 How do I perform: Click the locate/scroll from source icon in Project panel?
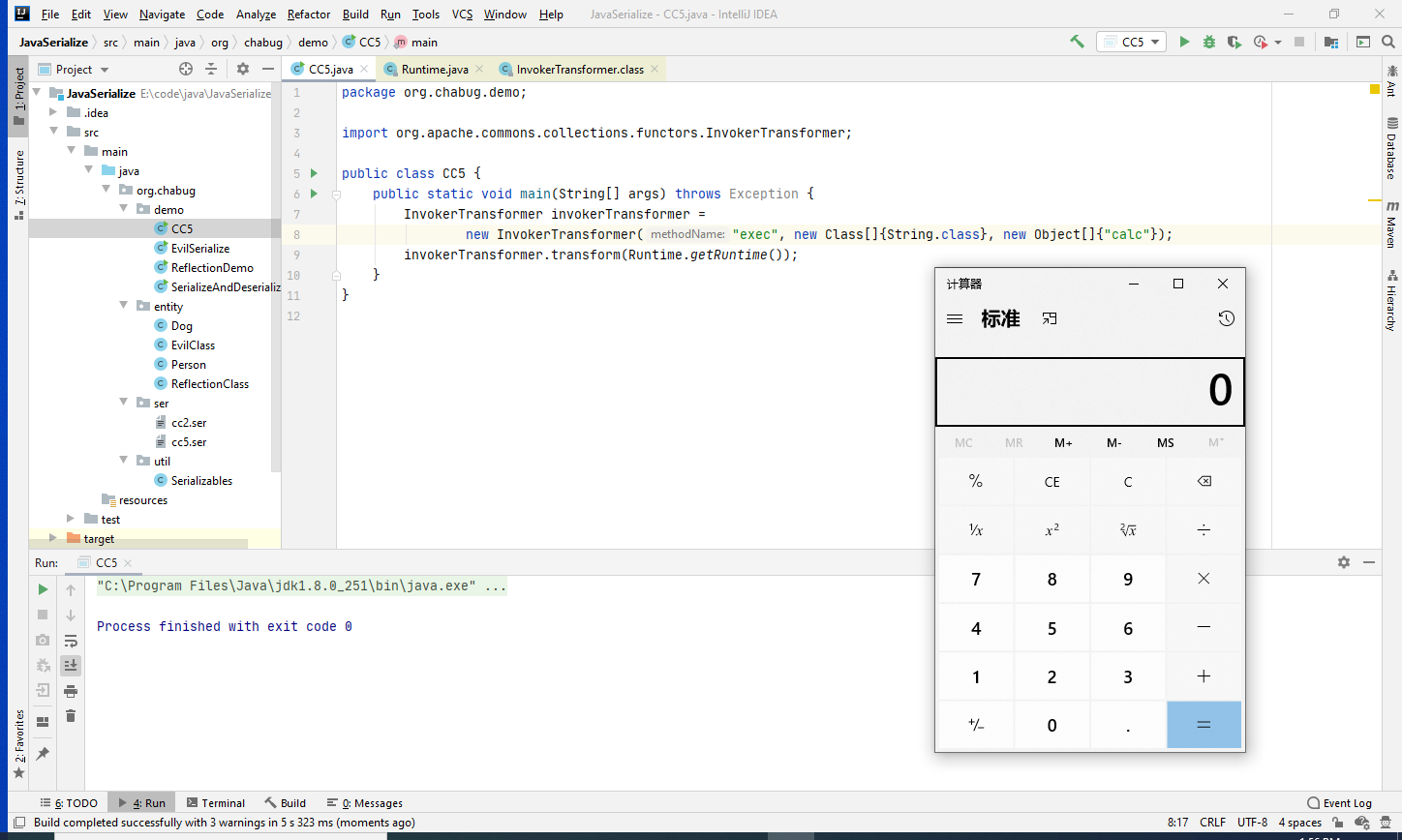pyautogui.click(x=186, y=69)
